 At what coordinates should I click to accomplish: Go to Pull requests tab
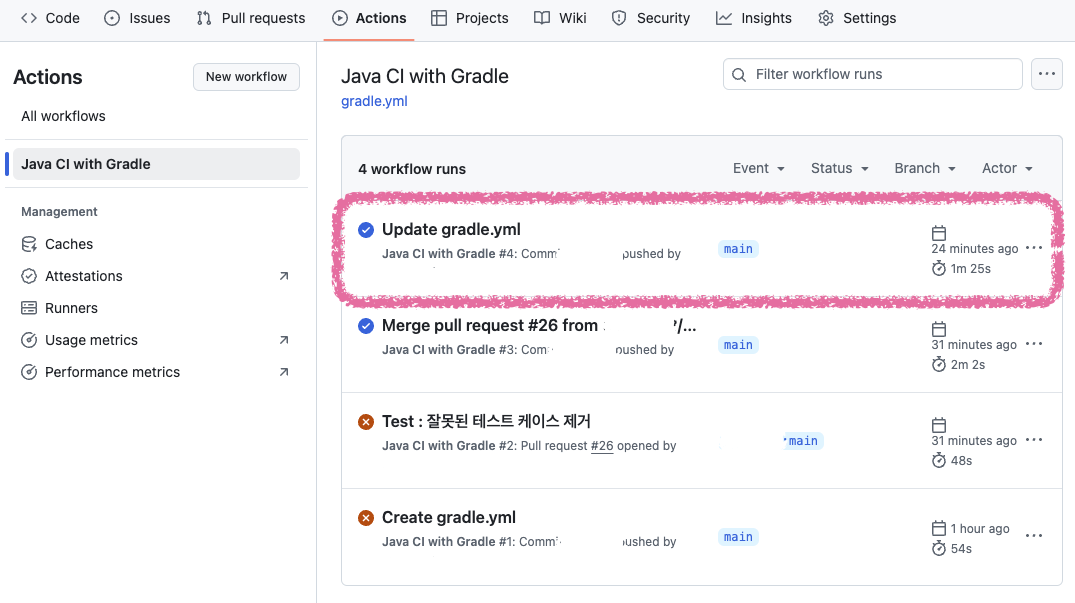pyautogui.click(x=250, y=19)
